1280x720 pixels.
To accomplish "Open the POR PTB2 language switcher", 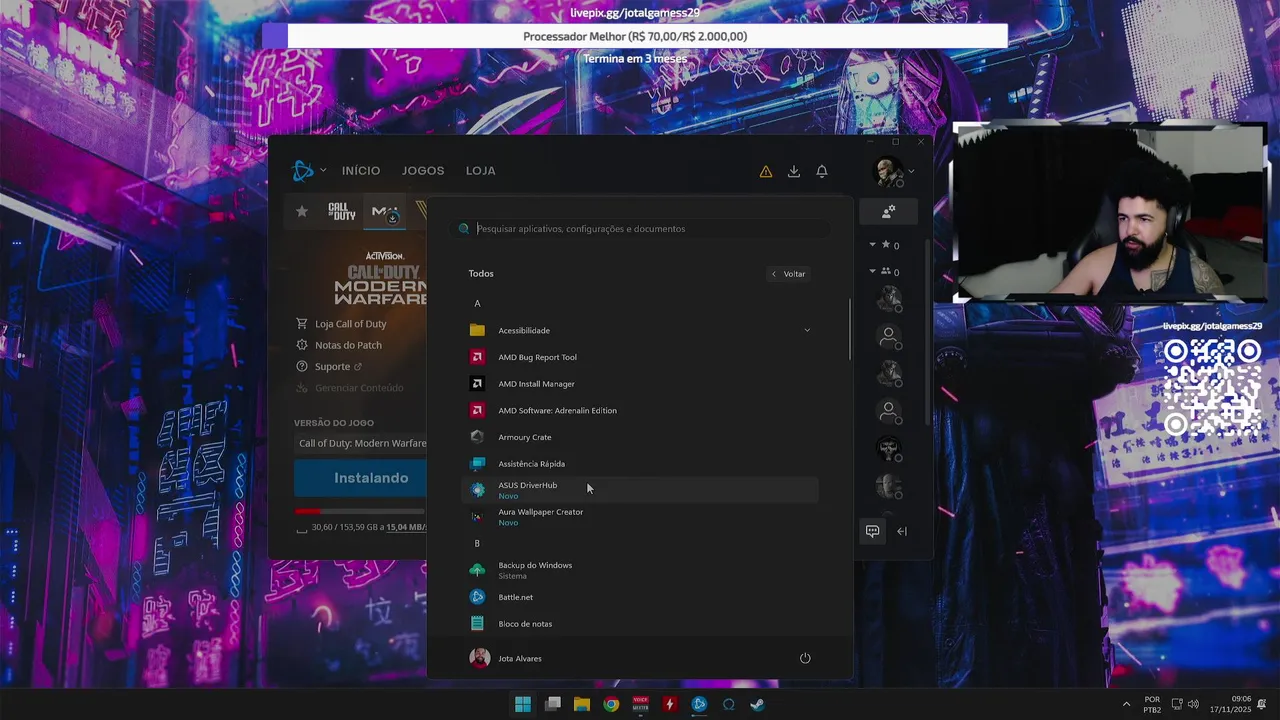I will click(1152, 704).
